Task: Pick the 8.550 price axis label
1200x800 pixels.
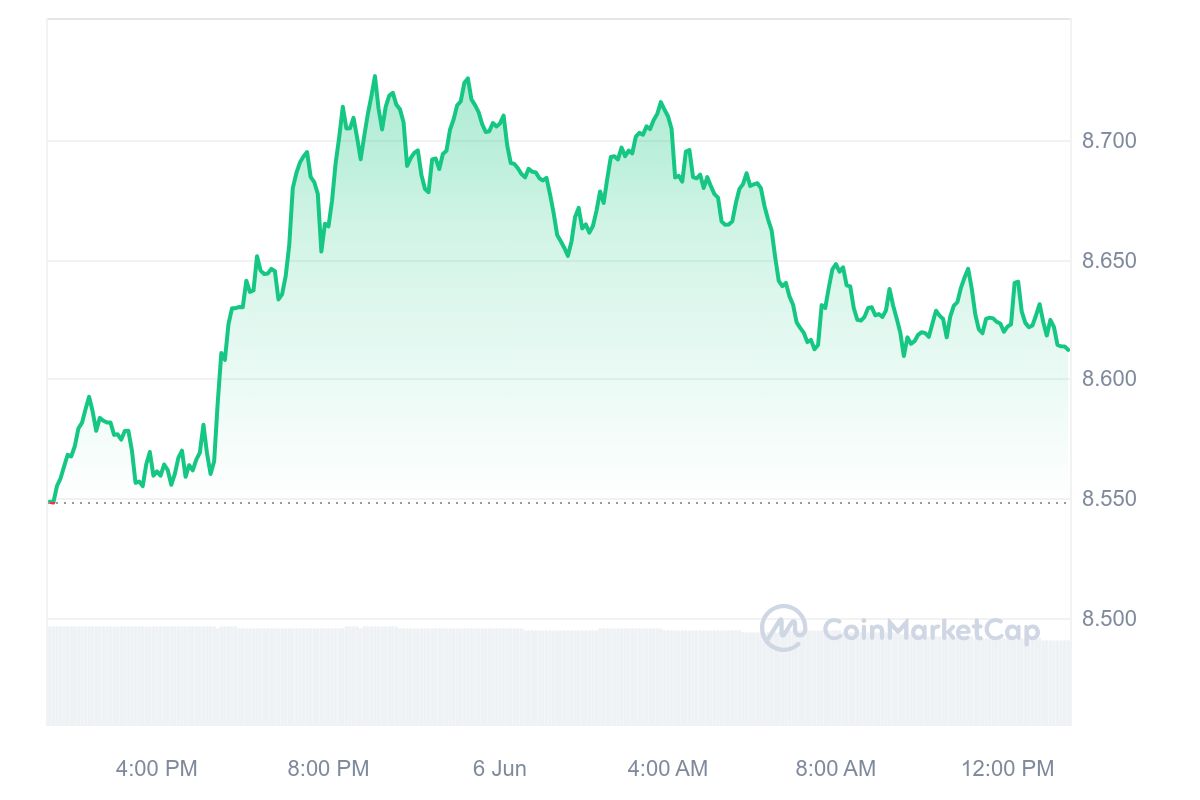Action: pos(1110,499)
